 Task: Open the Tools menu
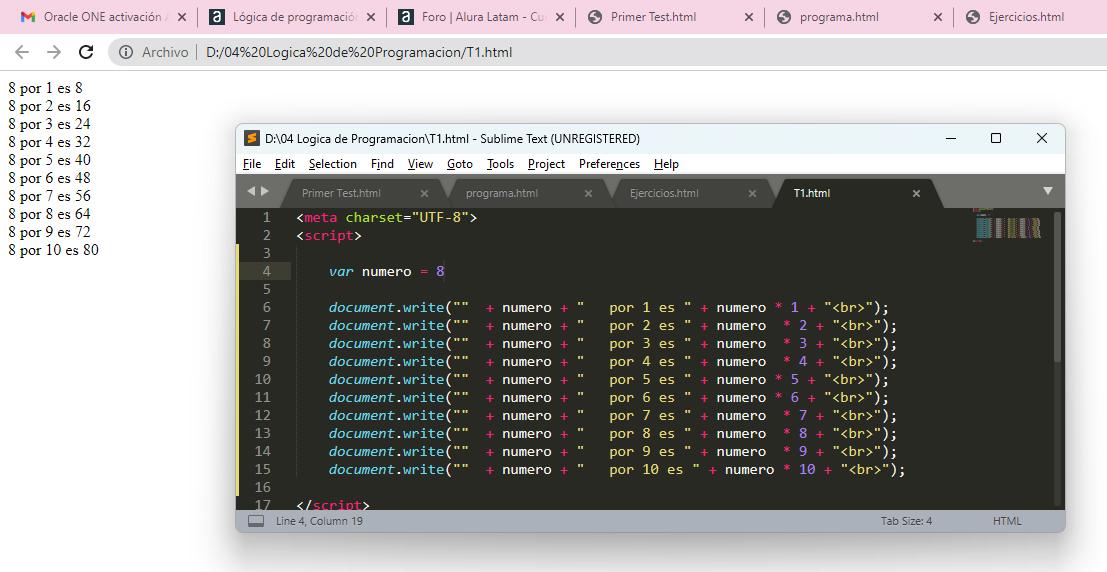[500, 164]
